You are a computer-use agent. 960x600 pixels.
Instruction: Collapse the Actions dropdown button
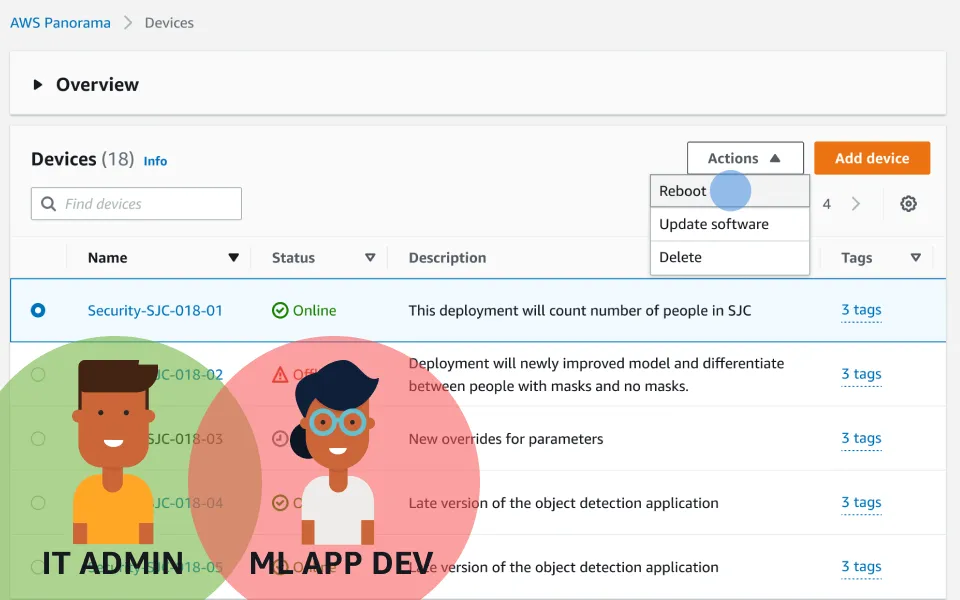(745, 158)
